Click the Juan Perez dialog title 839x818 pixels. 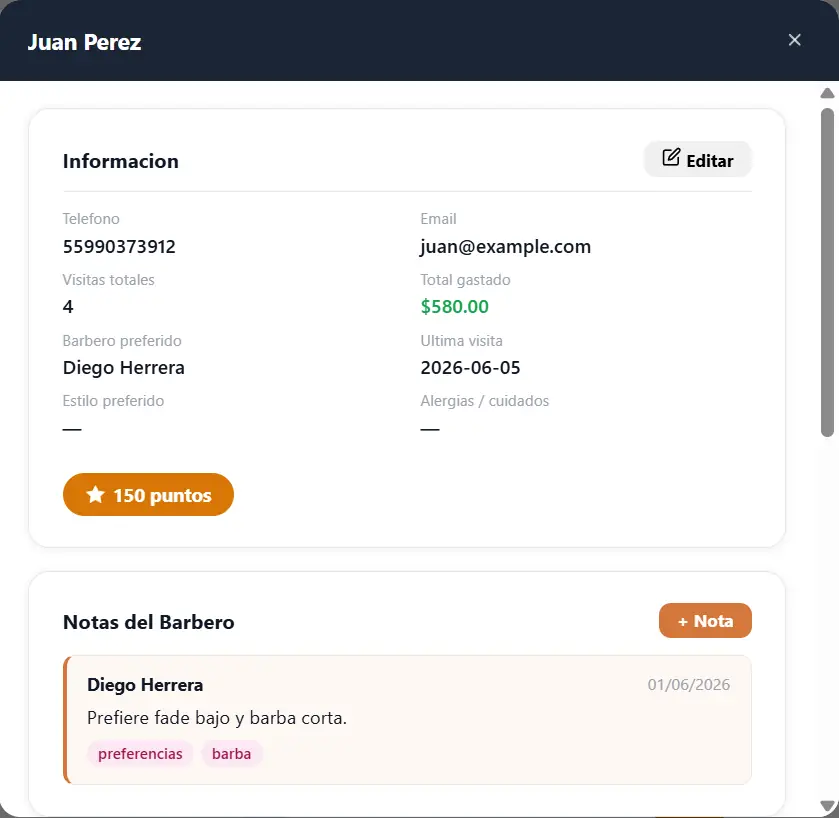(x=85, y=42)
